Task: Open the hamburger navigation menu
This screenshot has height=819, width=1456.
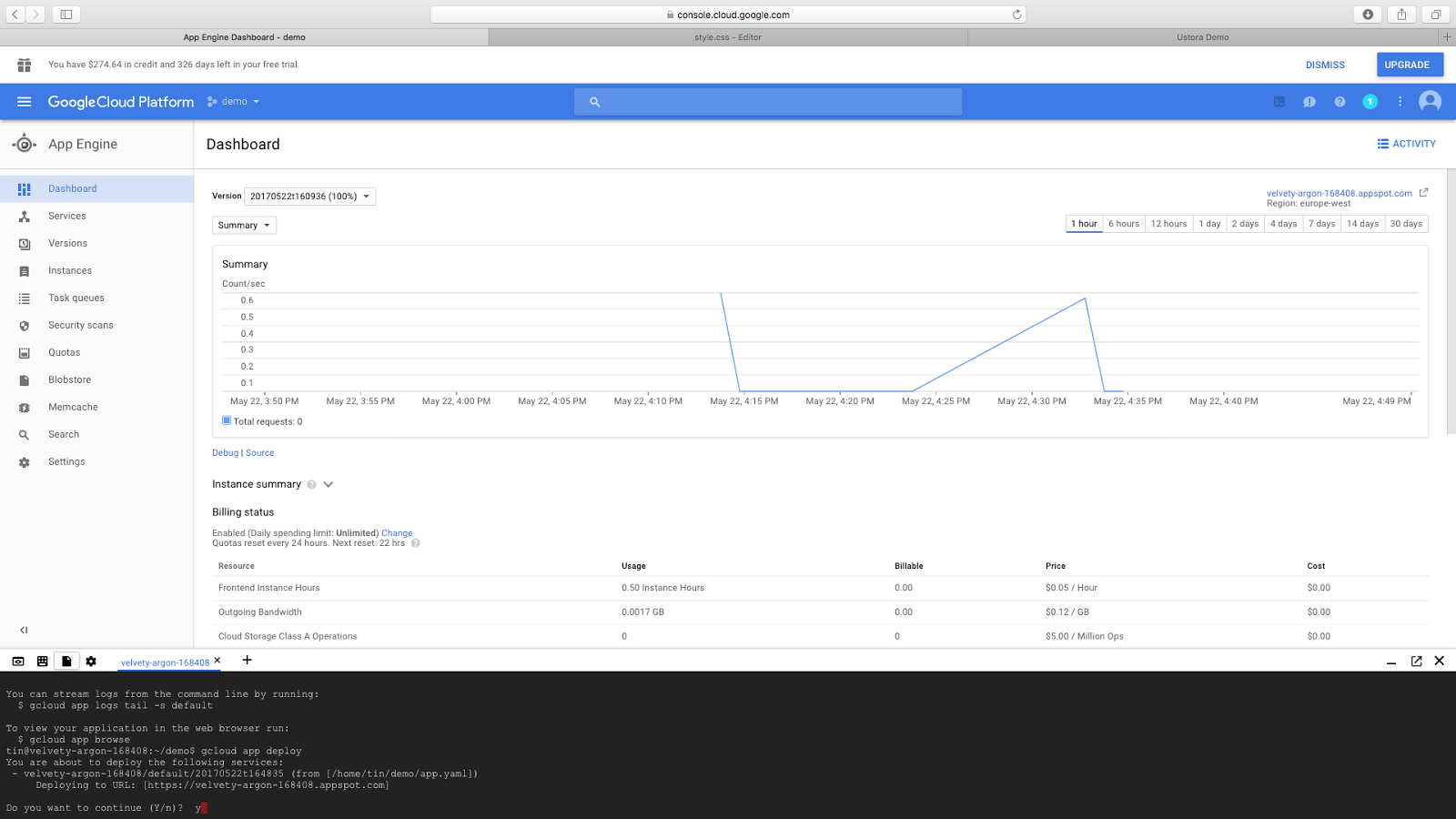Action: 25,102
